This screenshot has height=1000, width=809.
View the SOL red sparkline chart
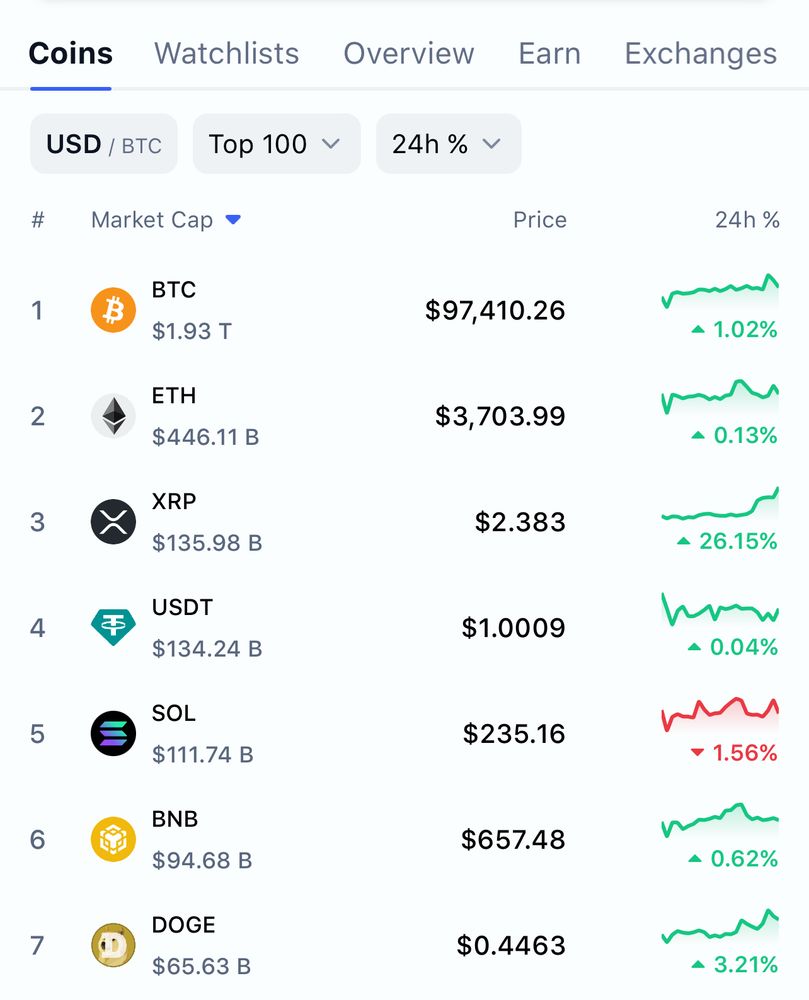720,714
